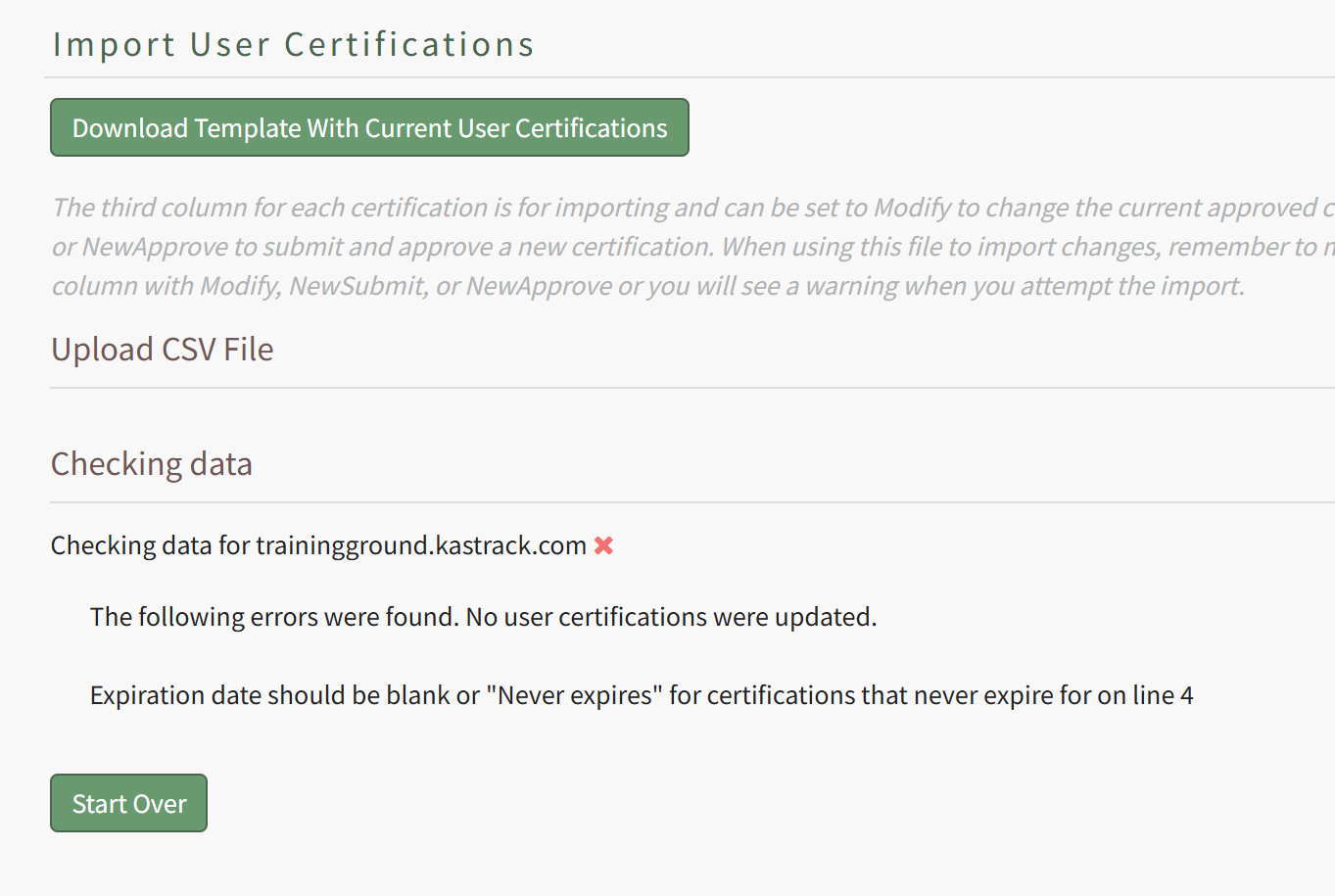The height and width of the screenshot is (896, 1335).
Task: Download Template With Current User Certifications
Action: (x=369, y=127)
